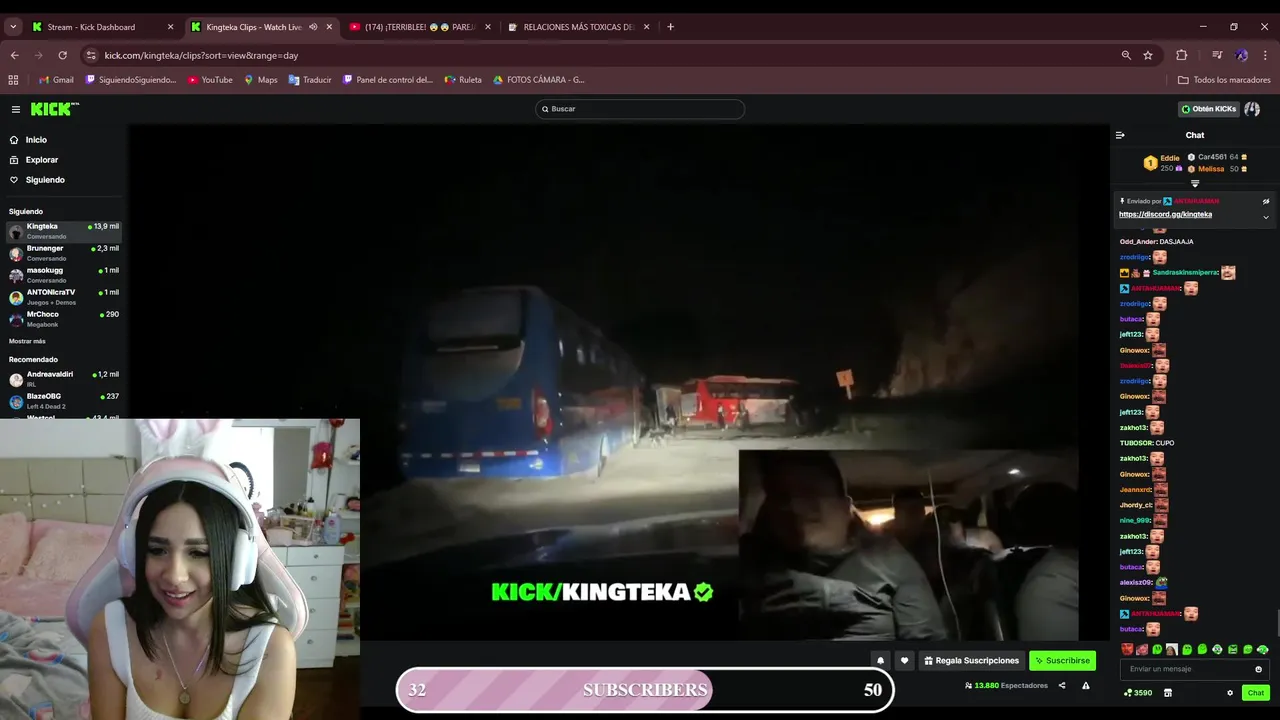View site information icon in address bar
Screen dimensions: 1280x720
click(91, 55)
